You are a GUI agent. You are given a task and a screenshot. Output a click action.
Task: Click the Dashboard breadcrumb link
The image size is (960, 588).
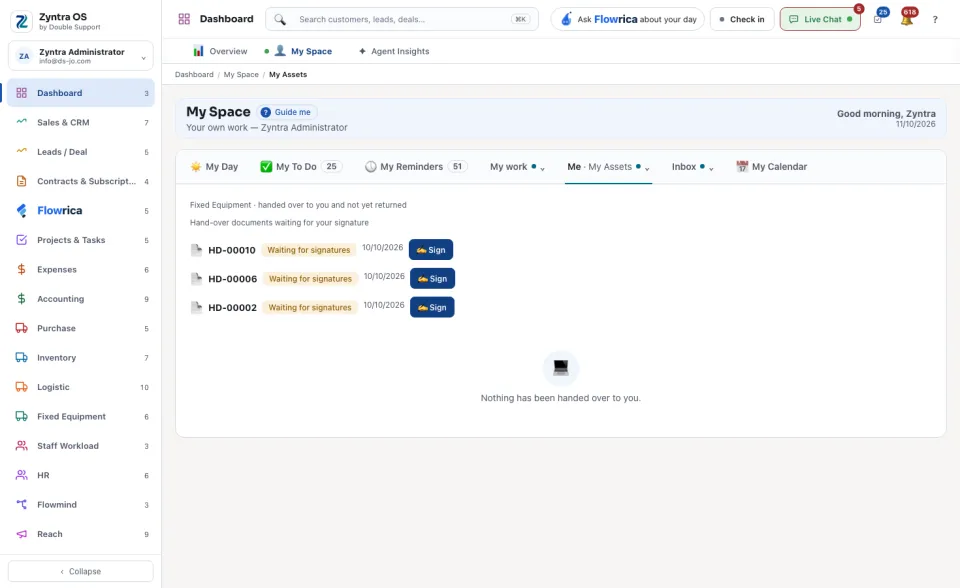click(194, 75)
